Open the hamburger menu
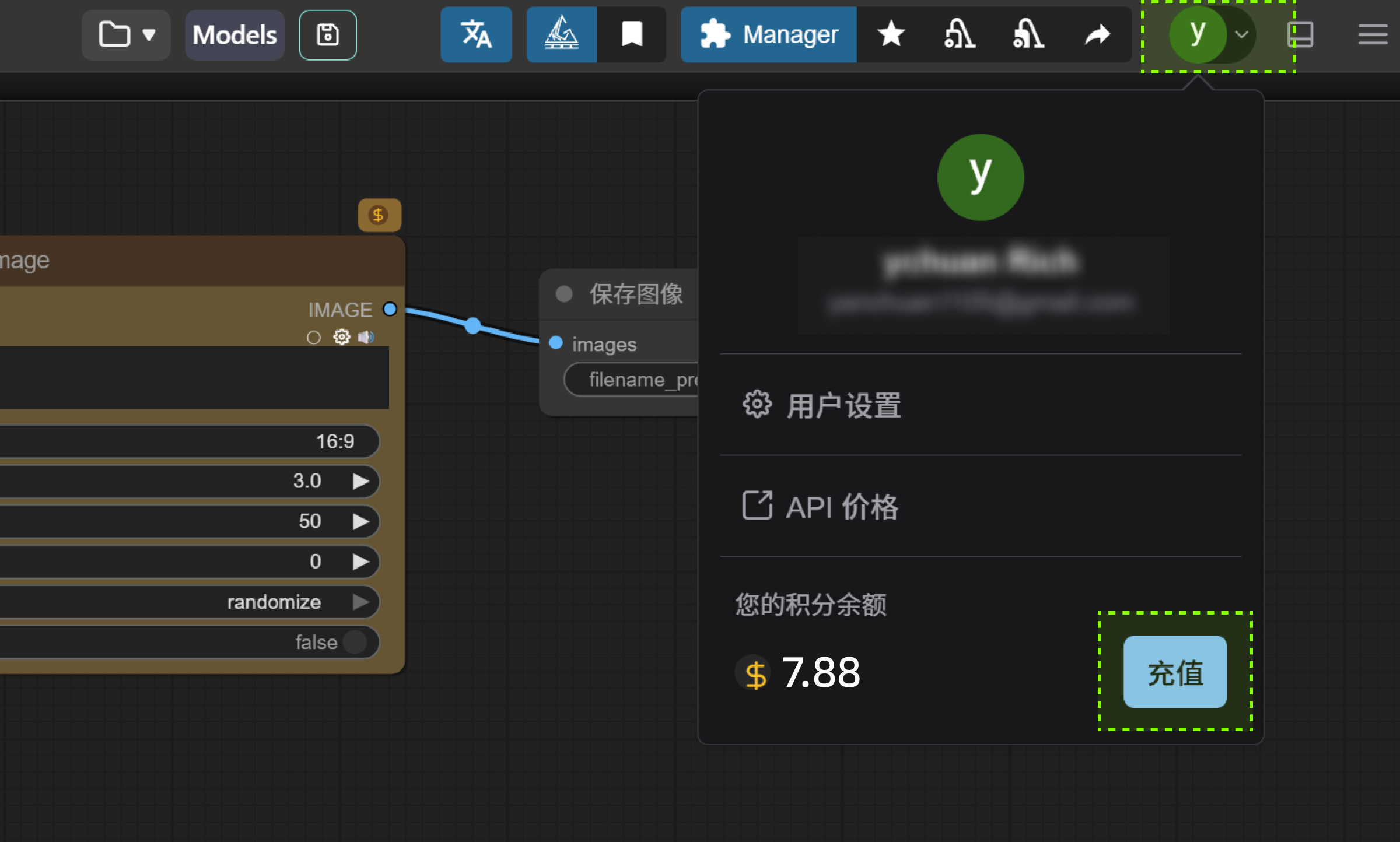1400x842 pixels. [x=1372, y=35]
